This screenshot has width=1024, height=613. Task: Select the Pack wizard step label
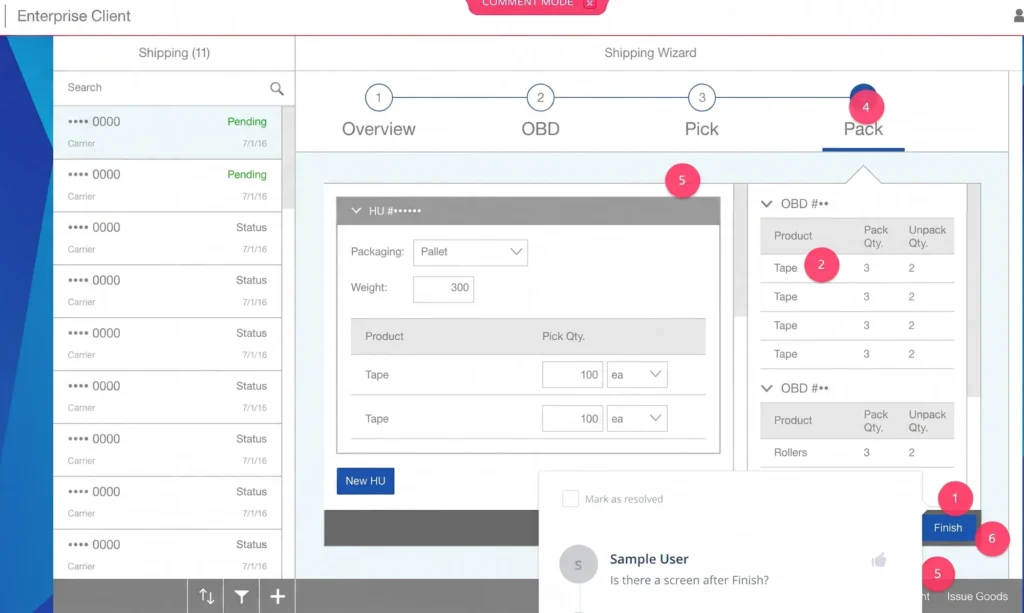click(863, 129)
